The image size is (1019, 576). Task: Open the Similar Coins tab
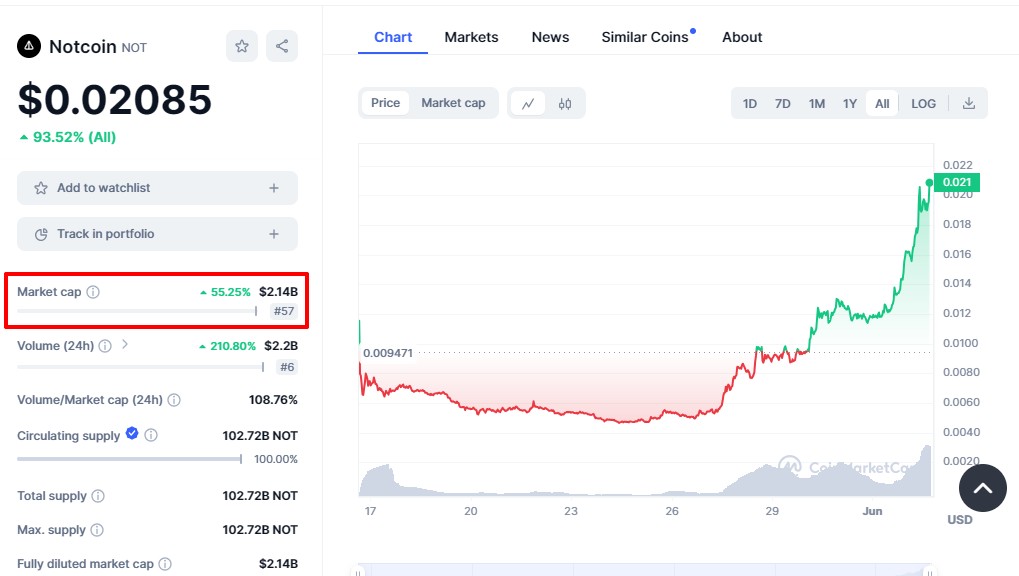(x=645, y=37)
